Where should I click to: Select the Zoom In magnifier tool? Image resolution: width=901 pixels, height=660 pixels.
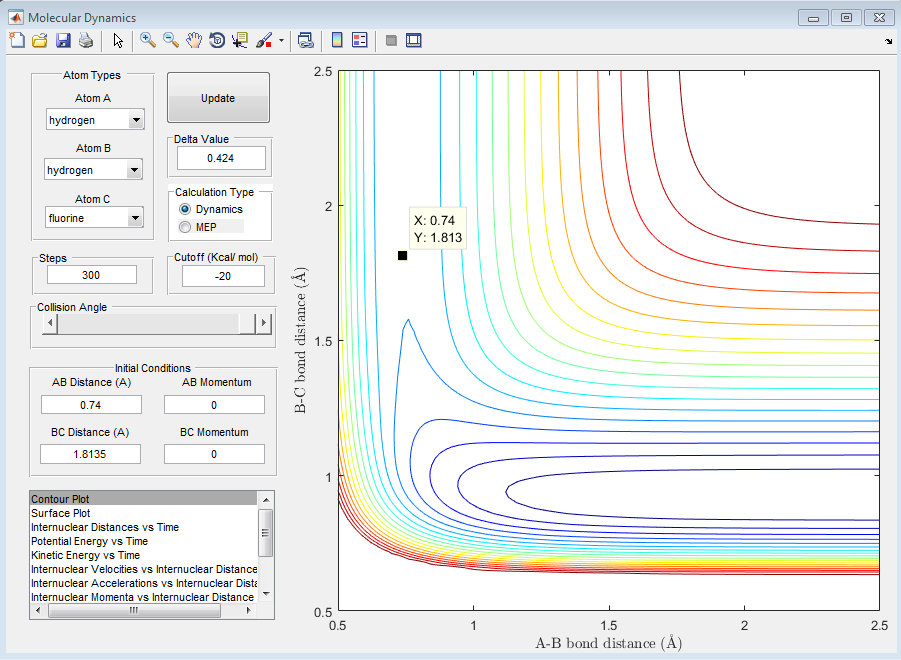[148, 40]
